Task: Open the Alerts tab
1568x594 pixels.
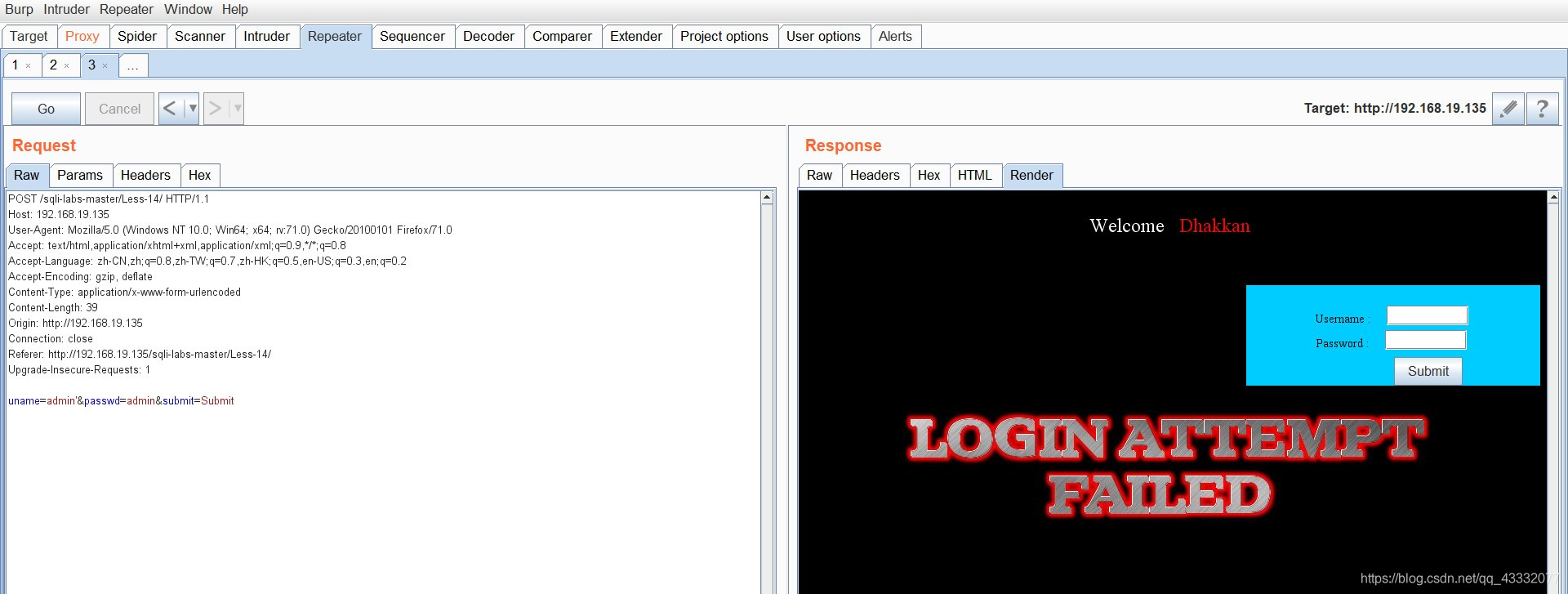Action: tap(896, 37)
